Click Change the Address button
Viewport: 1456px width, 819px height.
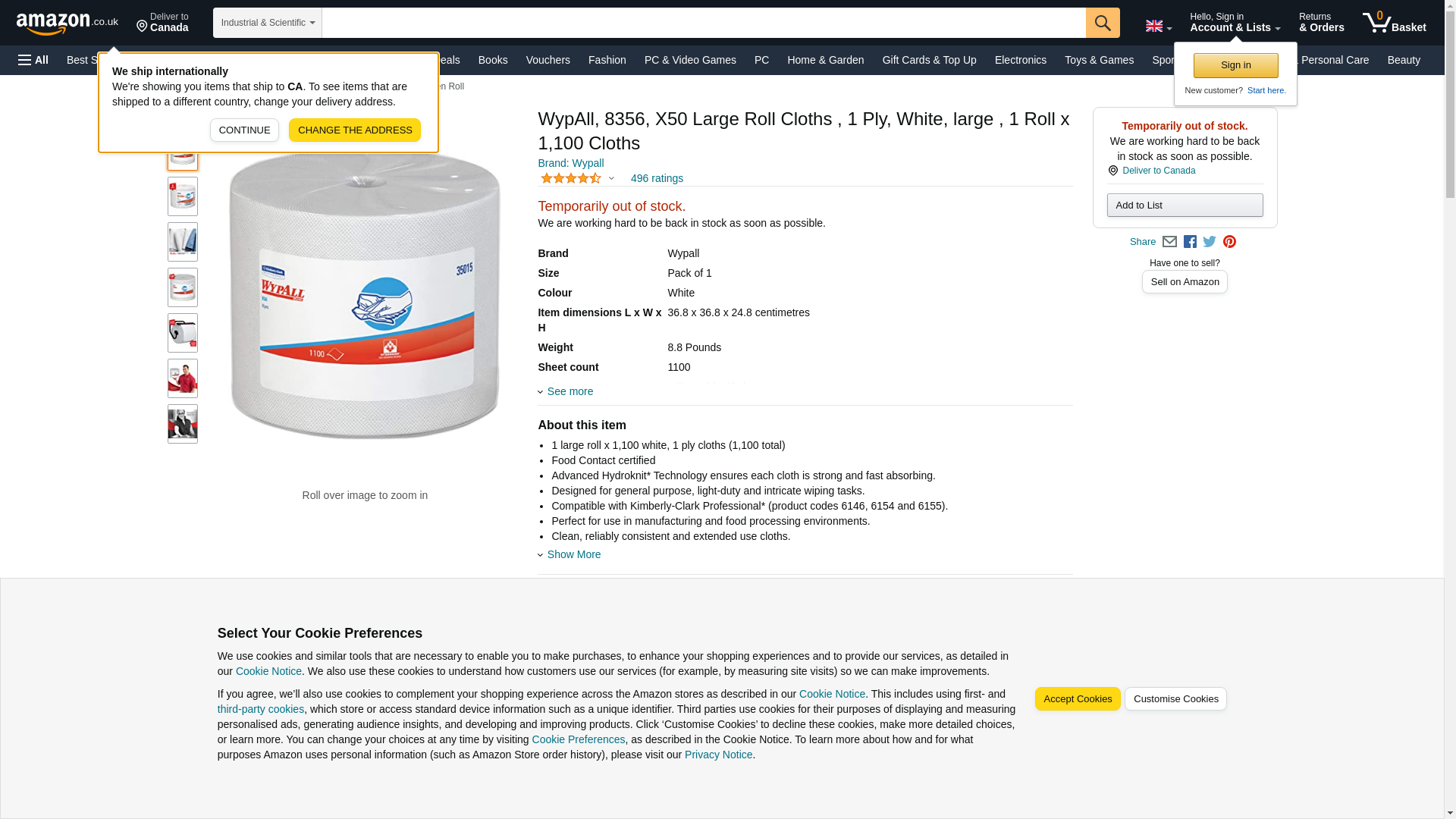pyautogui.click(x=355, y=130)
